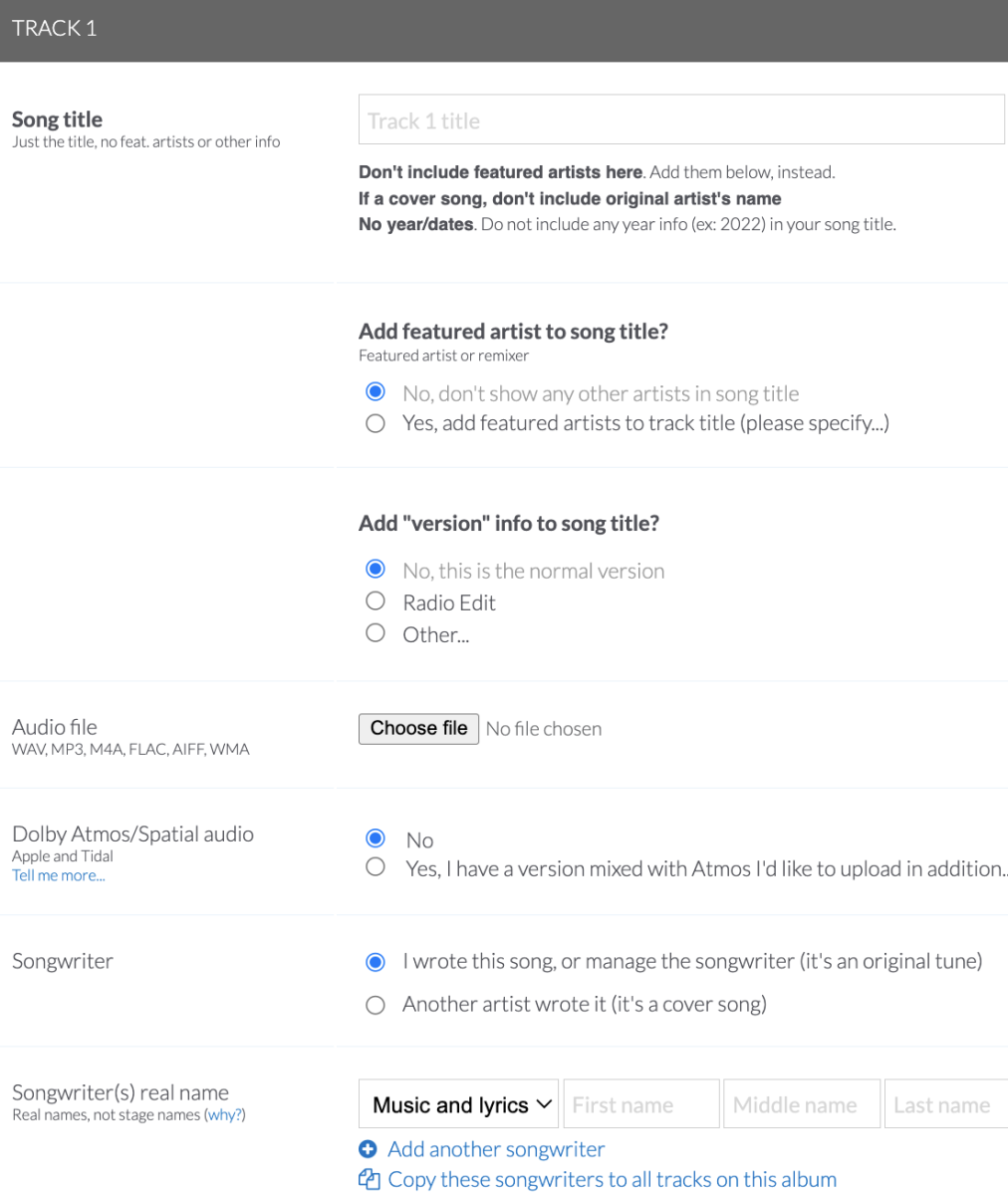Open the Tell me more... link
The image size is (1008, 1195).
[x=59, y=876]
